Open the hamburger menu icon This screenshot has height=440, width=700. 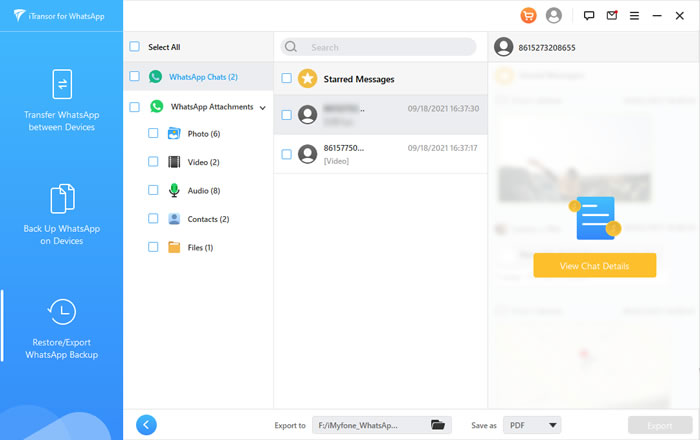click(x=634, y=16)
